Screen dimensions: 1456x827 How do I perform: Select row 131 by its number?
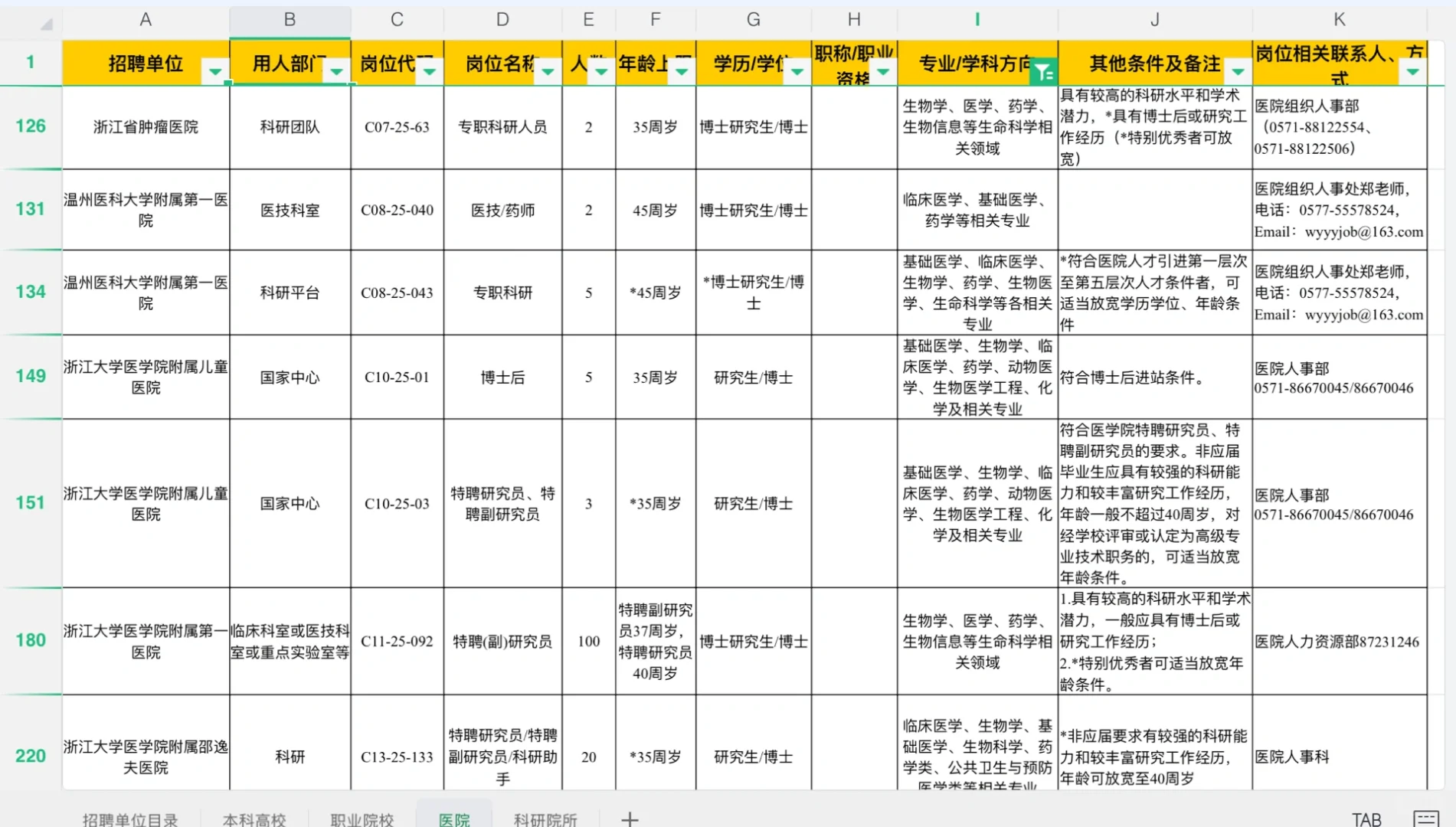(31, 209)
